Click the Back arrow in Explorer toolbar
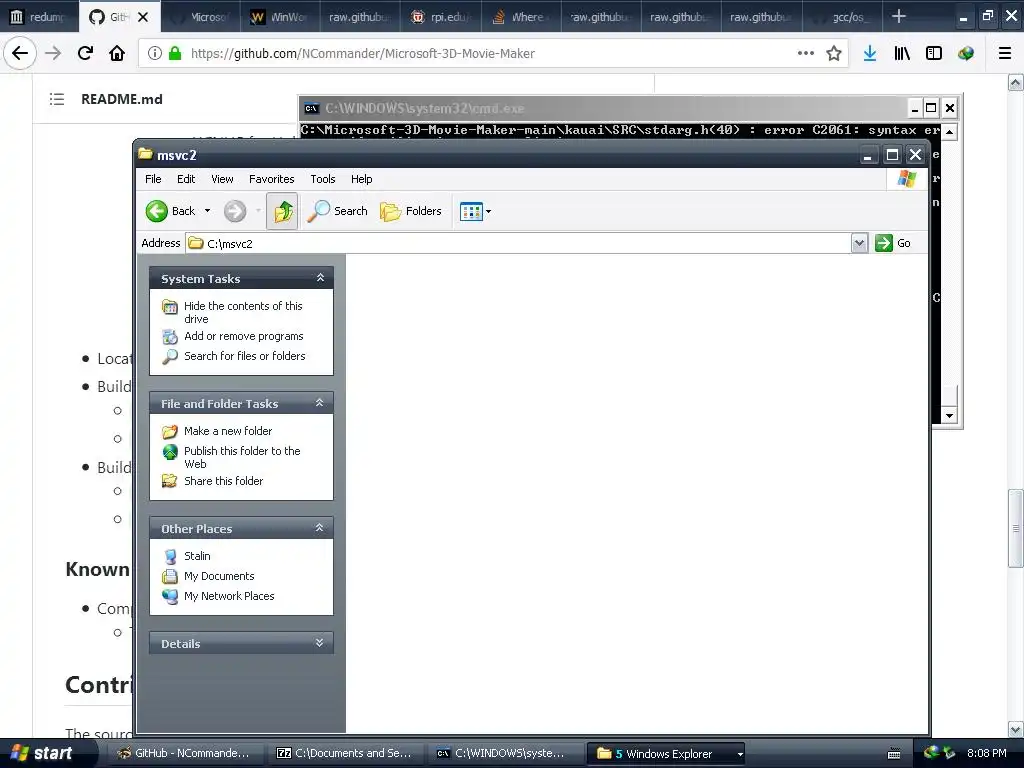This screenshot has width=1024, height=768. pos(170,211)
